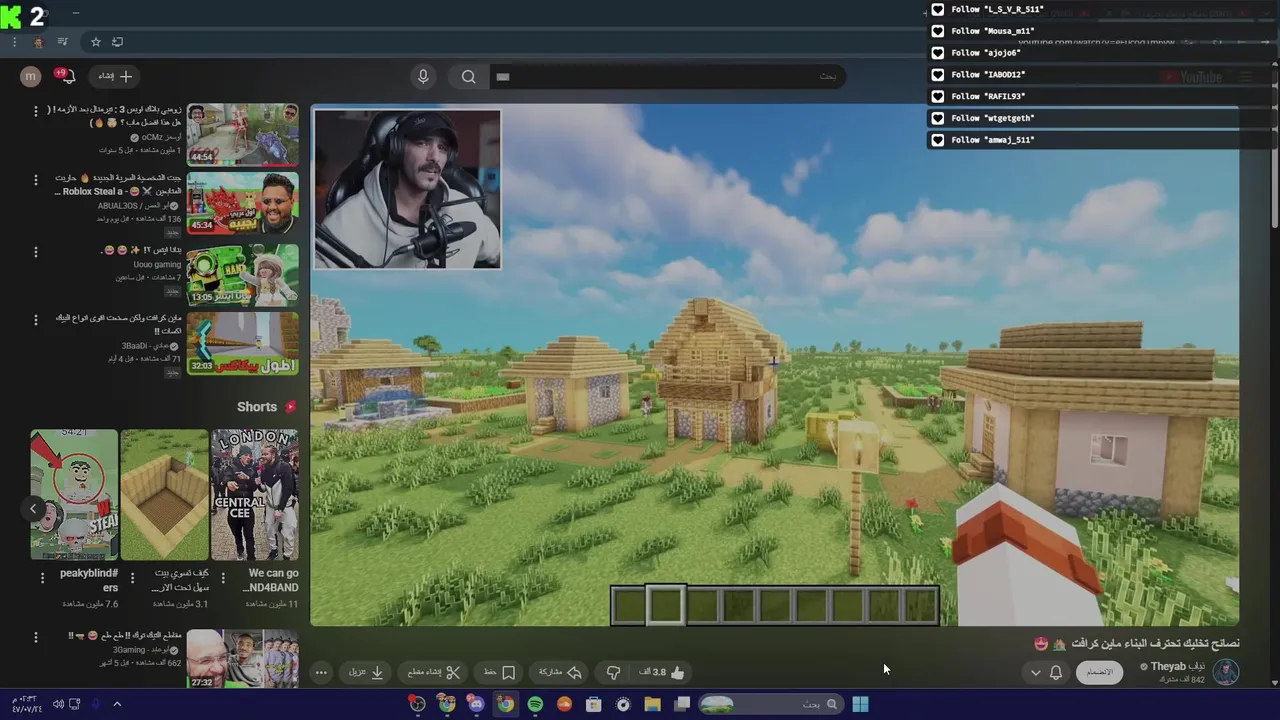Open more actions three-dot button under the video
The width and height of the screenshot is (1280, 720).
click(x=321, y=673)
